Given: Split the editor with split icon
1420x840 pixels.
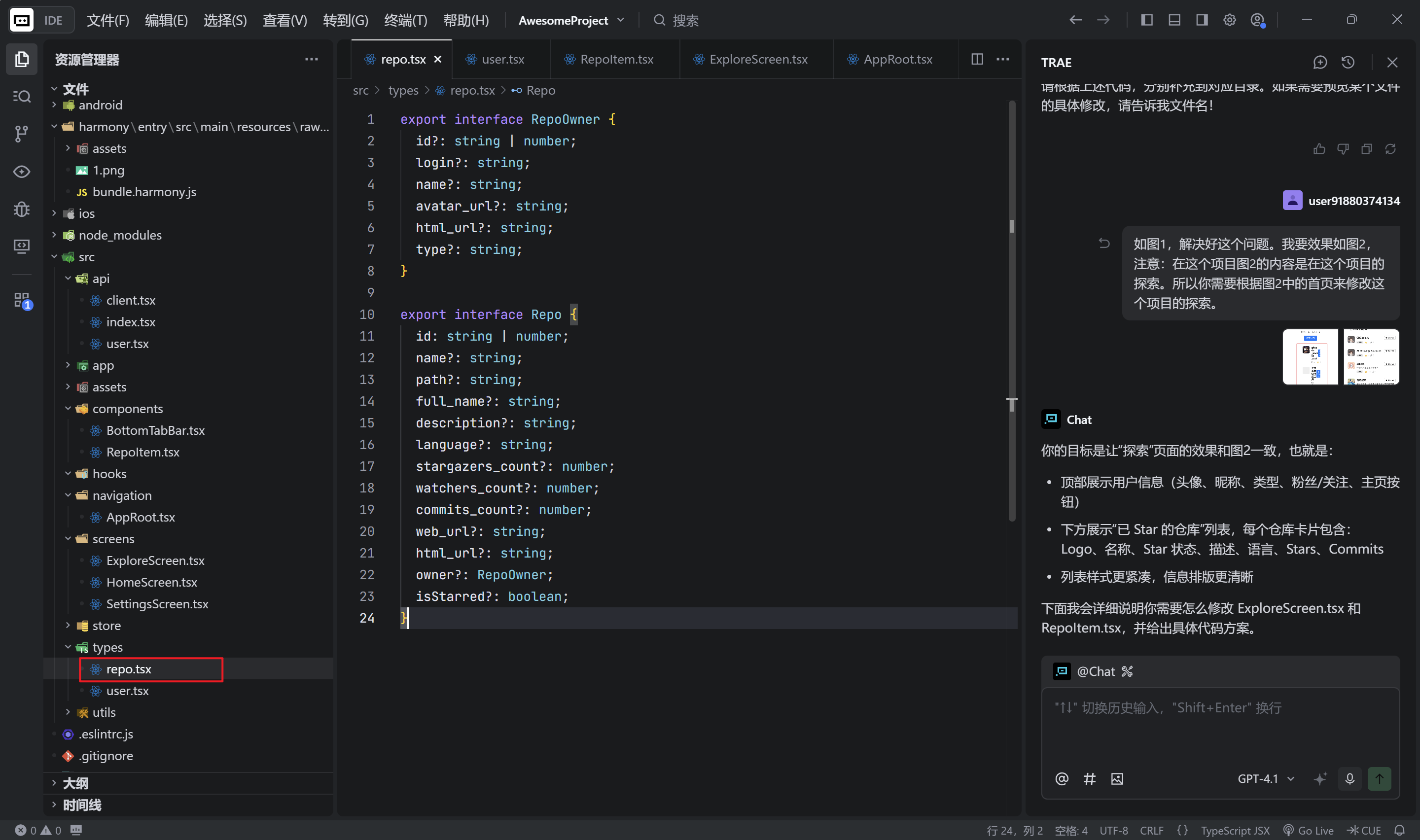Looking at the screenshot, I should (x=977, y=59).
